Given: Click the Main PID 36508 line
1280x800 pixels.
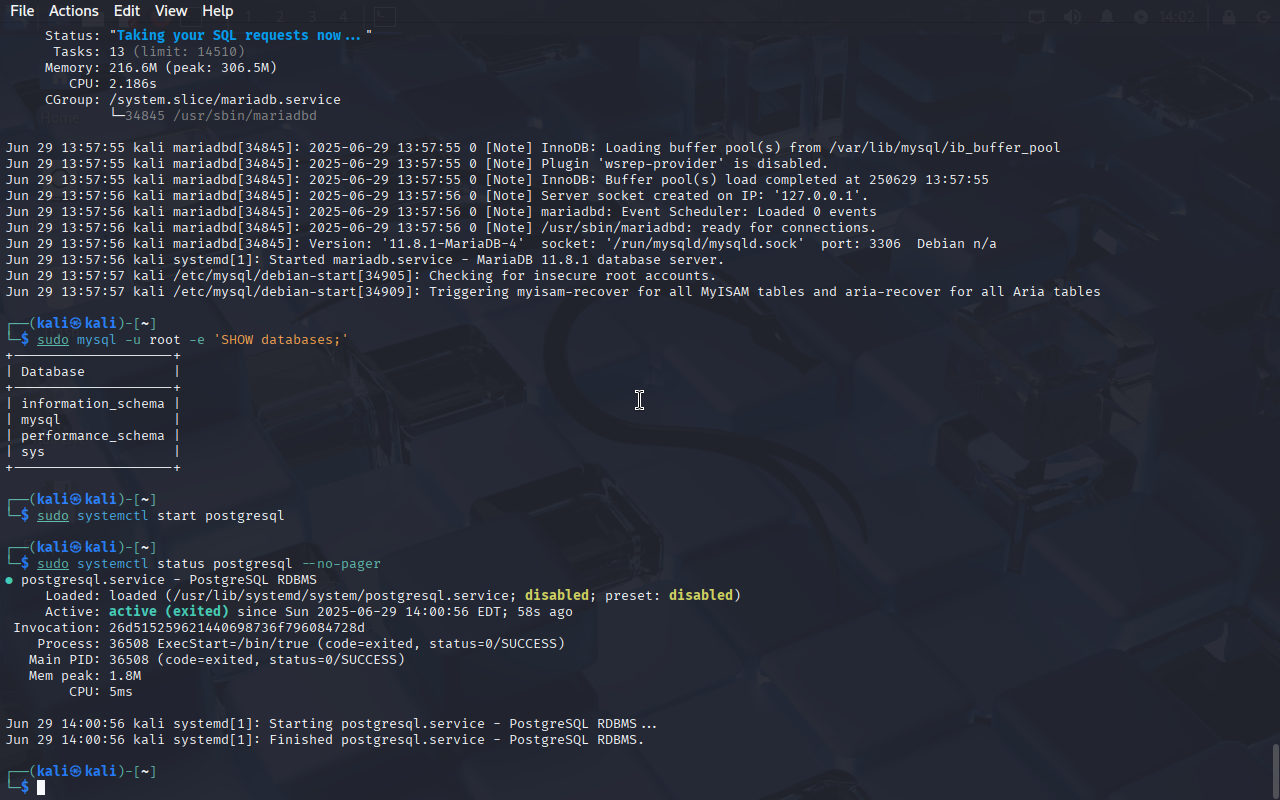Looking at the screenshot, I should pyautogui.click(x=217, y=659).
